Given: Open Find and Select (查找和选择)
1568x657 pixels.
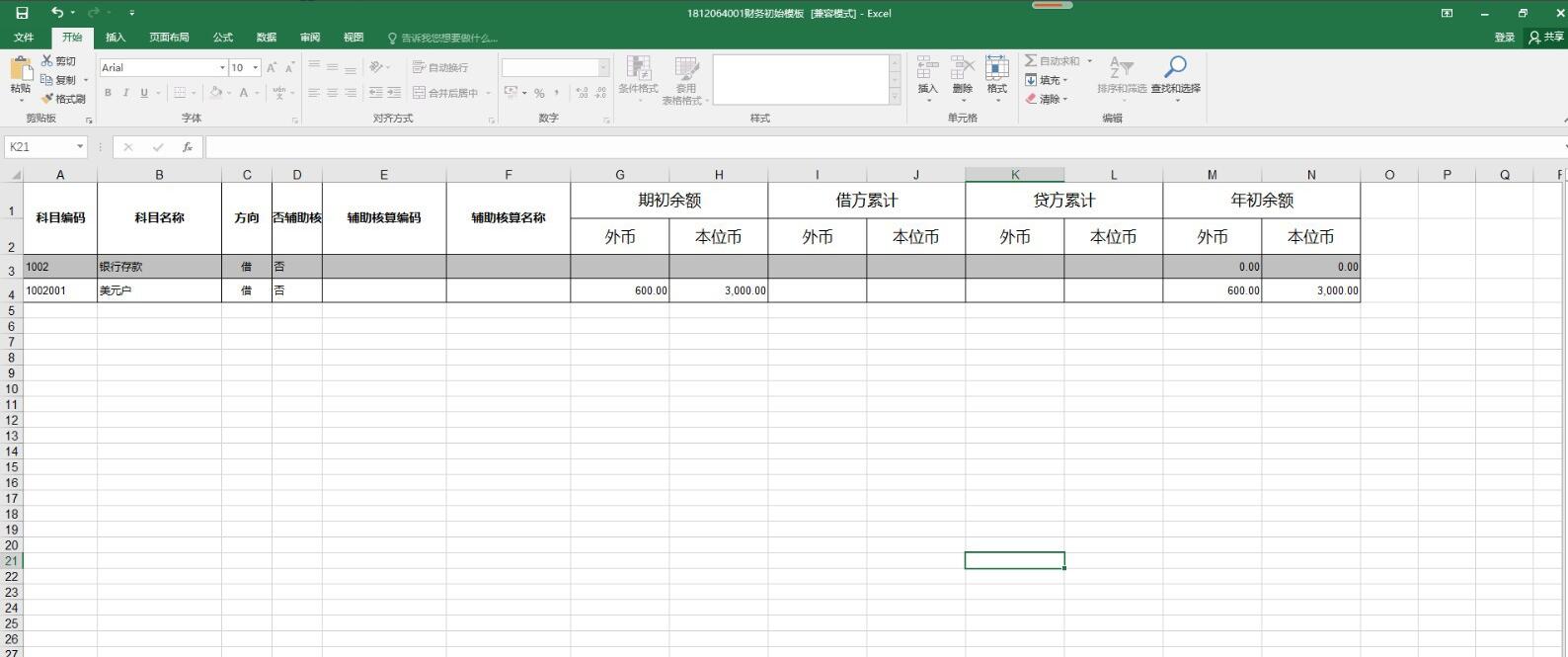Looking at the screenshot, I should point(1175,78).
